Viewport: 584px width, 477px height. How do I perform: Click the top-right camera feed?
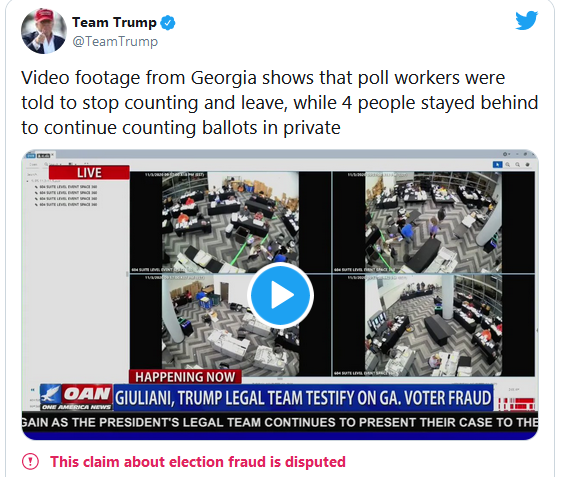pos(434,222)
